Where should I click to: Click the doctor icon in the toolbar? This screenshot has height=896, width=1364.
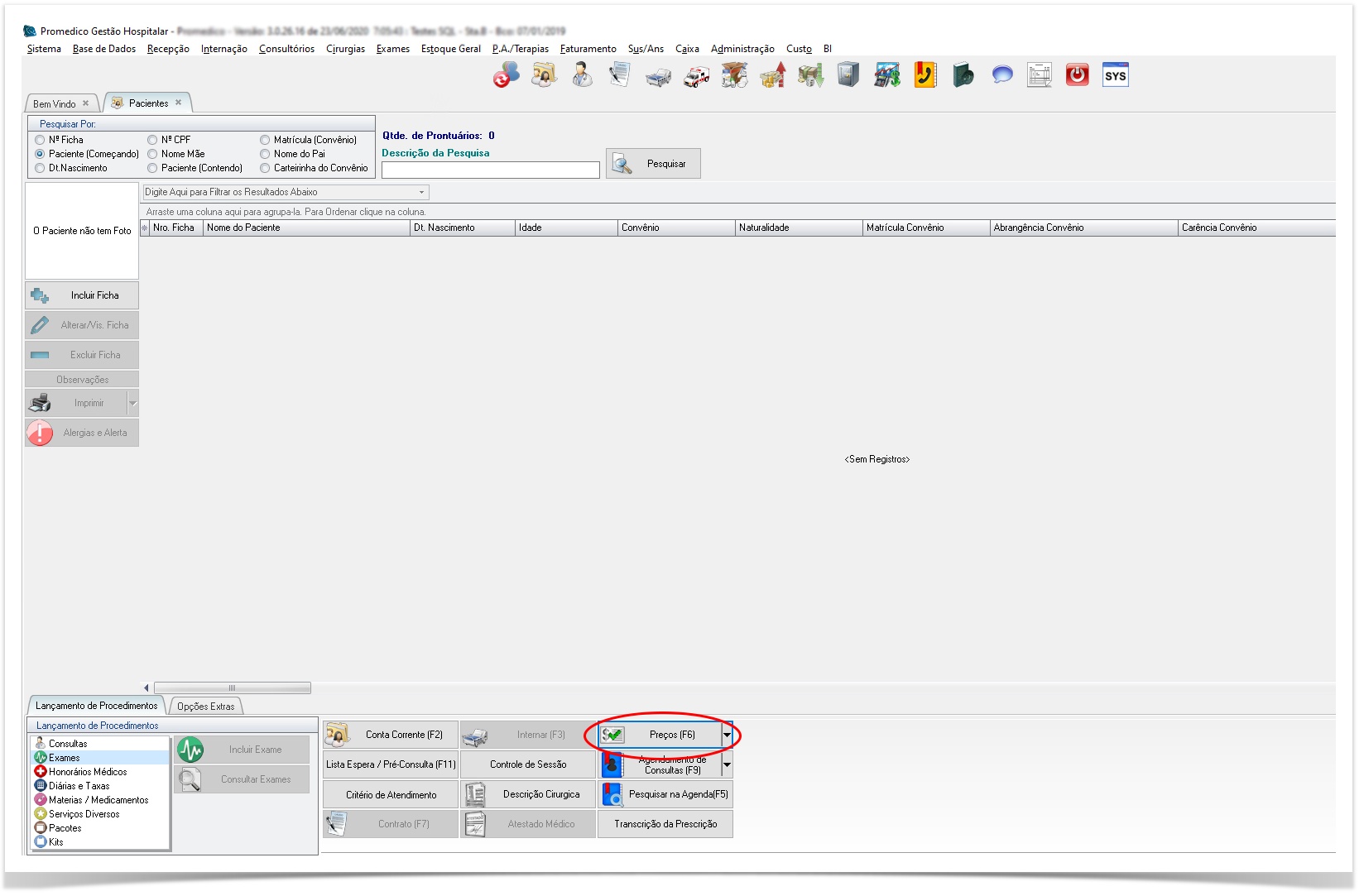pos(582,75)
